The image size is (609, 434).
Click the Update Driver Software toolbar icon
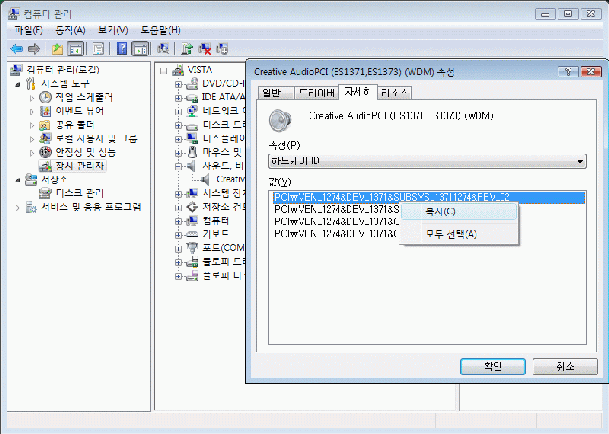[x=187, y=49]
